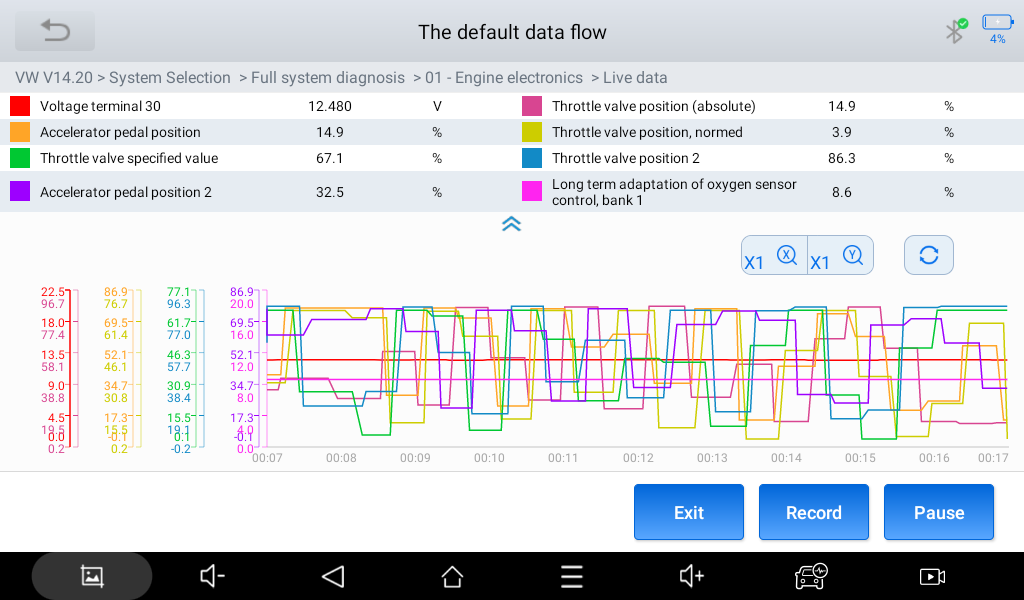This screenshot has width=1024, height=600.
Task: Toggle Throttle valve position 2 graph line
Action: point(530,158)
